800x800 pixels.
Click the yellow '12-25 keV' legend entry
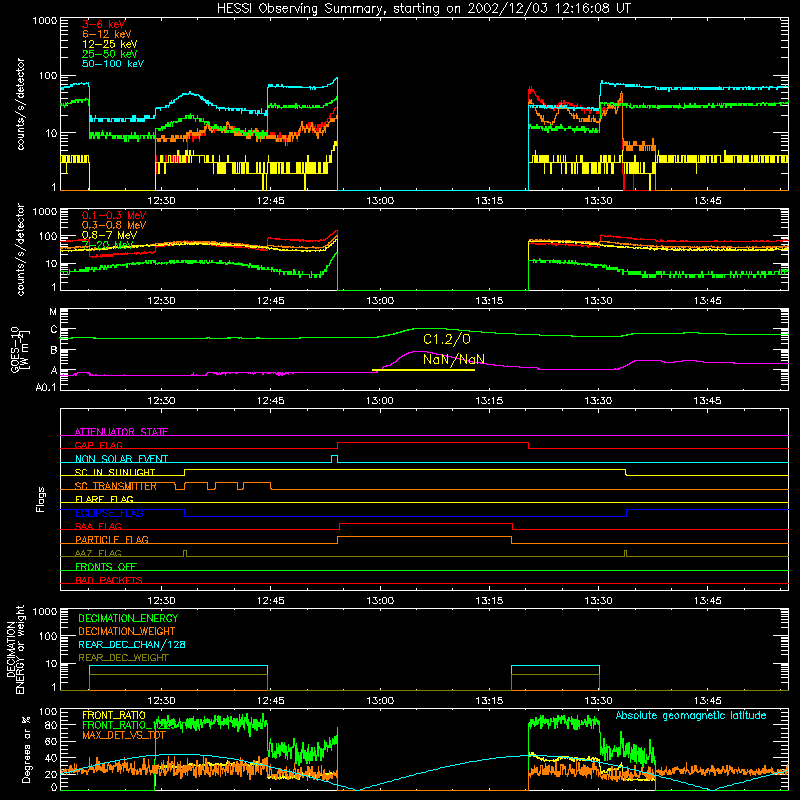click(x=110, y=44)
